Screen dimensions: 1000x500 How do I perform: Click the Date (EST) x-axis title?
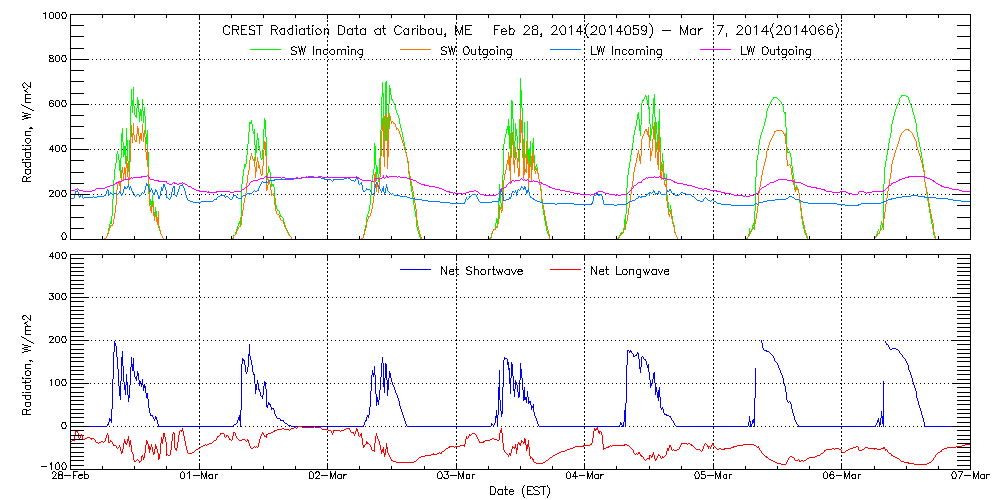click(x=521, y=492)
